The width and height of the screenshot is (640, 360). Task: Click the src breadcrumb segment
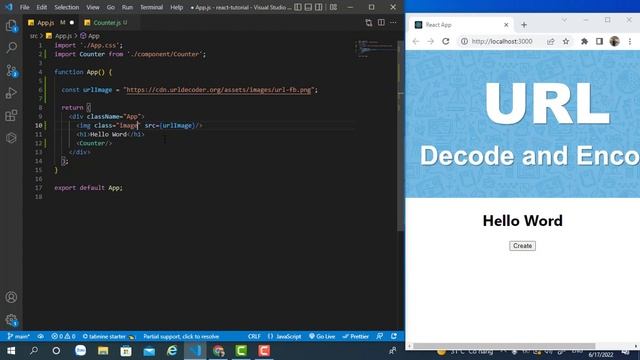tap(33, 36)
